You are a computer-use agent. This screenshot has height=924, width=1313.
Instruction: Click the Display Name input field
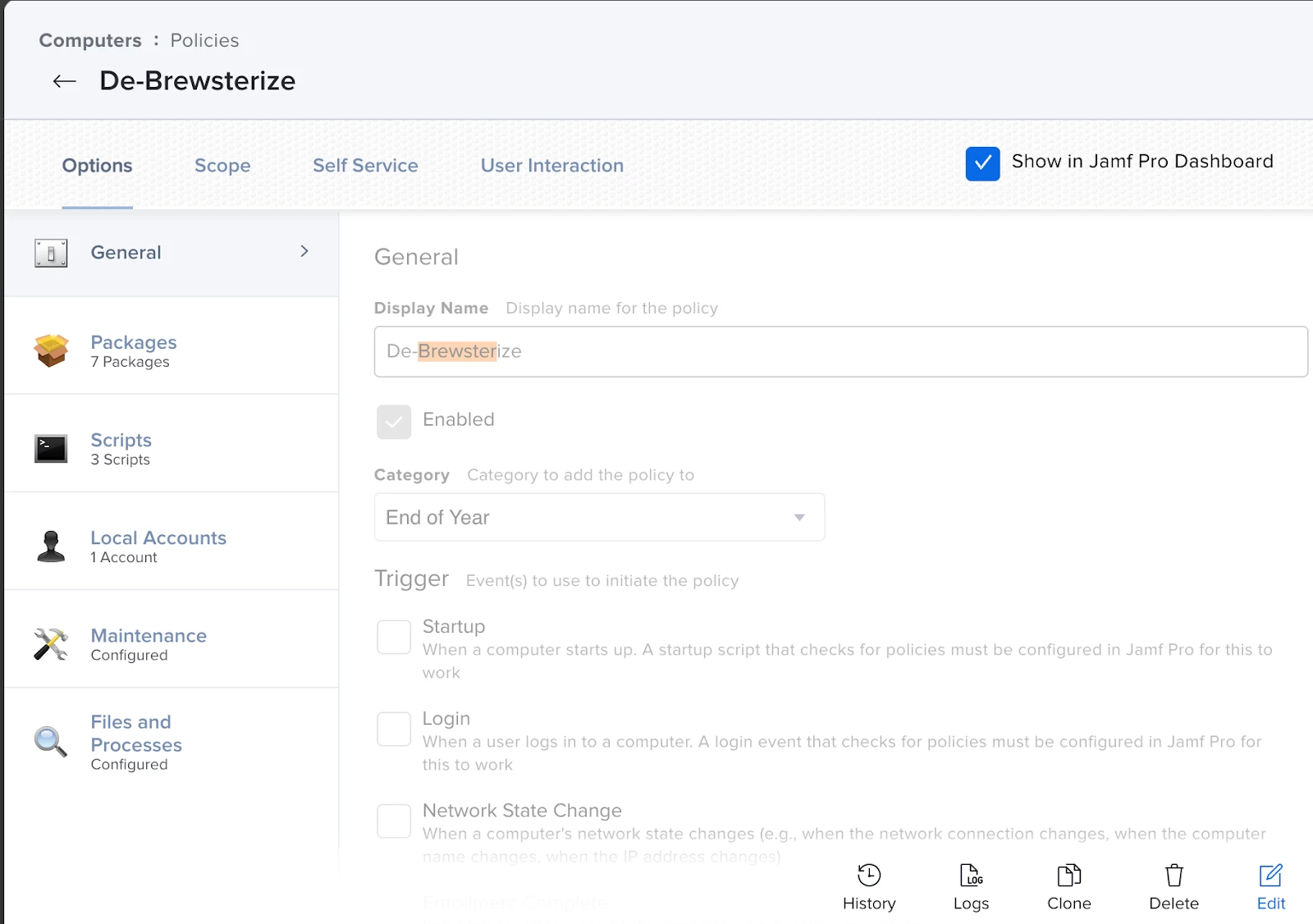tap(841, 351)
